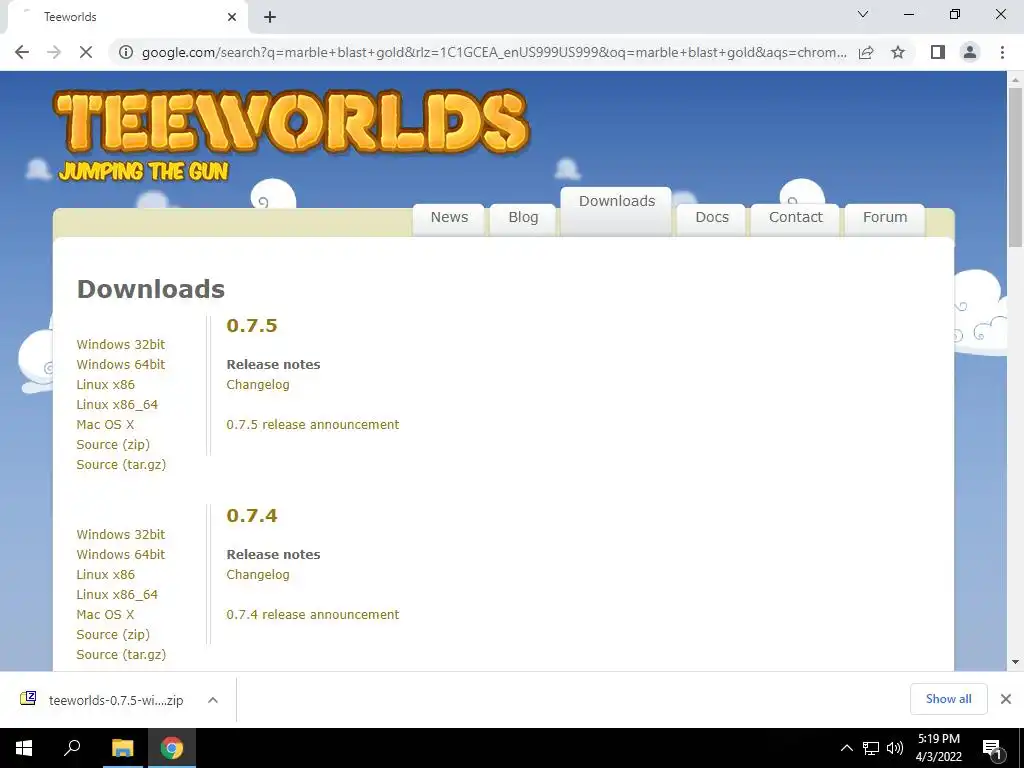Click the page scrollbar down arrow
This screenshot has width=1024, height=768.
[x=1015, y=662]
